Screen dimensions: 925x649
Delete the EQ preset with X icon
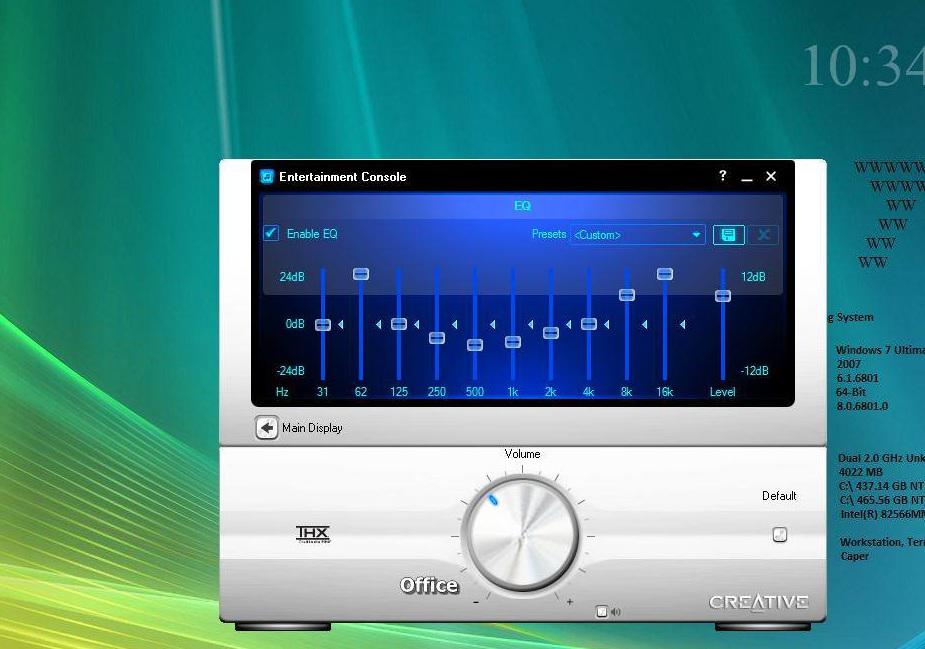click(763, 235)
